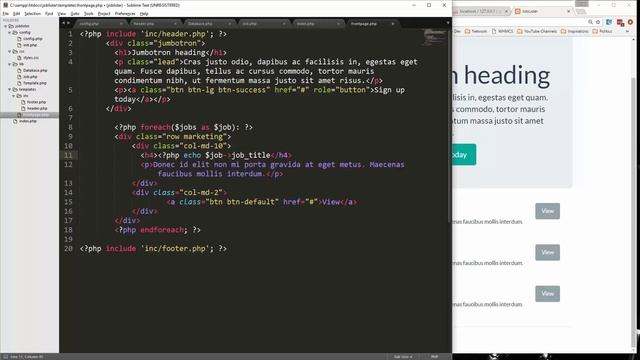Open the WMVCS bookmark
Viewport: 640px width, 360px height.
pyautogui.click(x=502, y=31)
